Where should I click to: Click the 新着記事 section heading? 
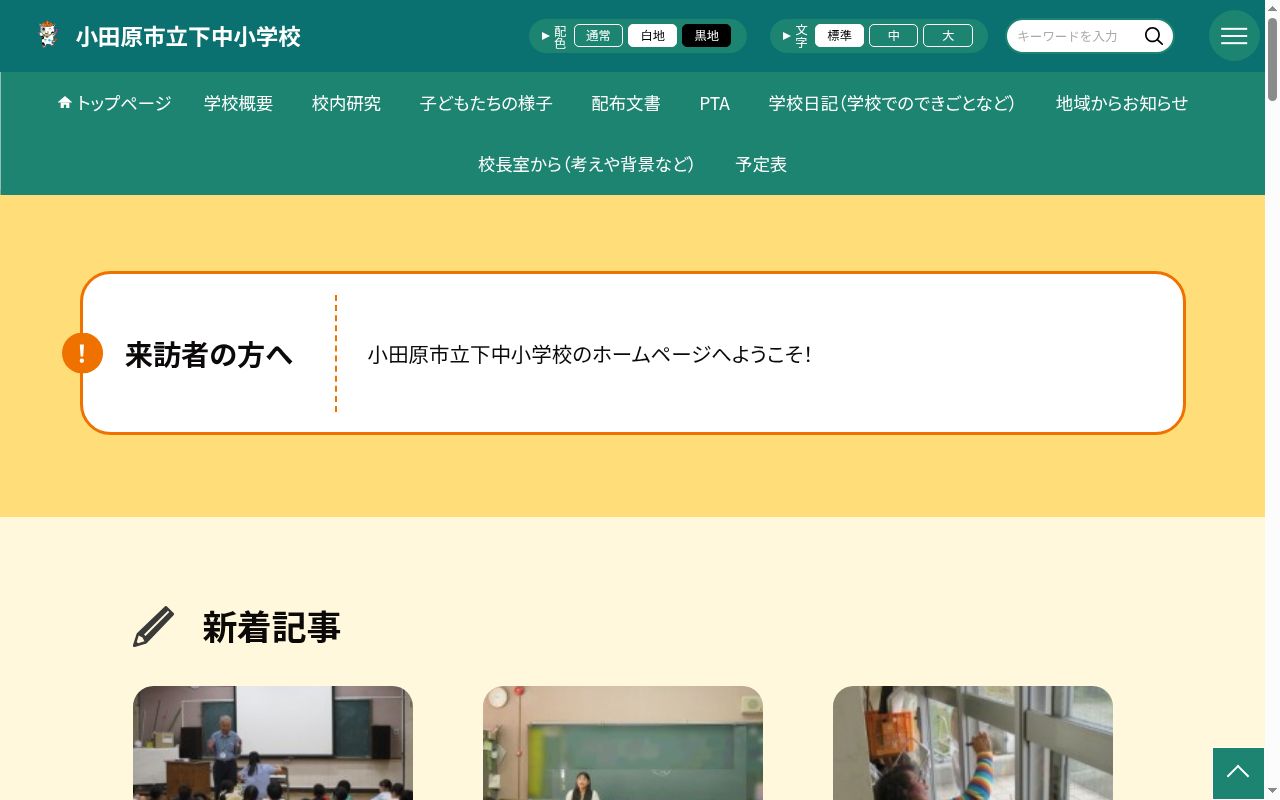[x=272, y=627]
